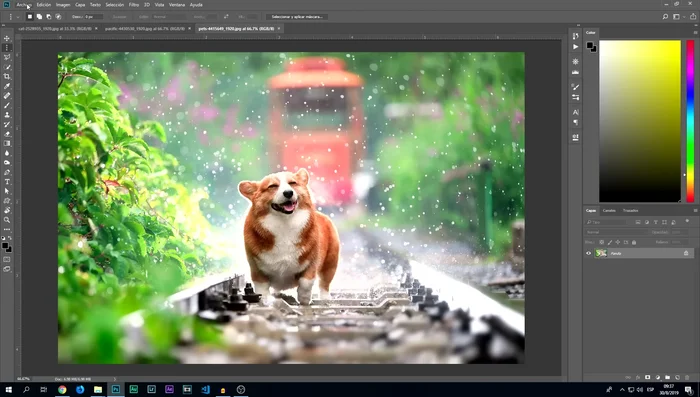This screenshot has width=700, height=397.
Task: Select the Quick Selection tool
Action: (x=7, y=67)
